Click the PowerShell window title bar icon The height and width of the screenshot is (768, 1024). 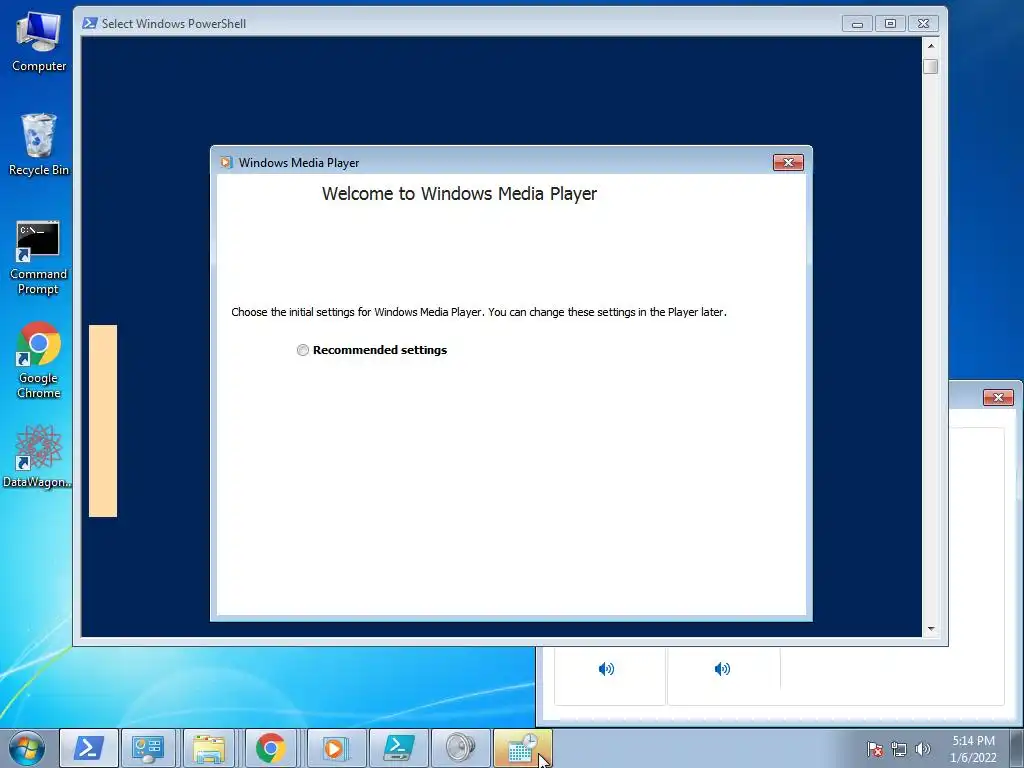click(x=89, y=24)
